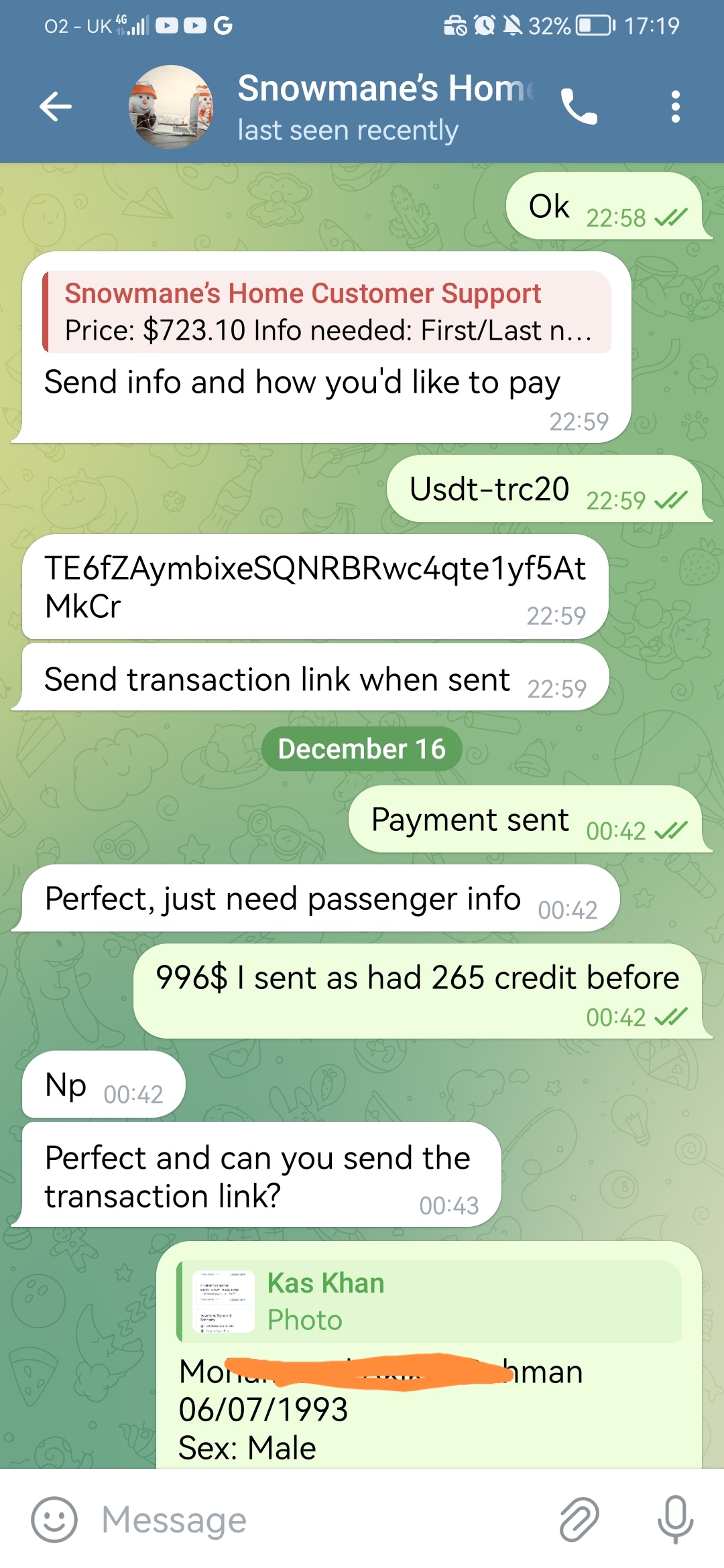Image resolution: width=724 pixels, height=1568 pixels.
Task: Open Snowmane's Home profile avatar
Action: pyautogui.click(x=172, y=107)
